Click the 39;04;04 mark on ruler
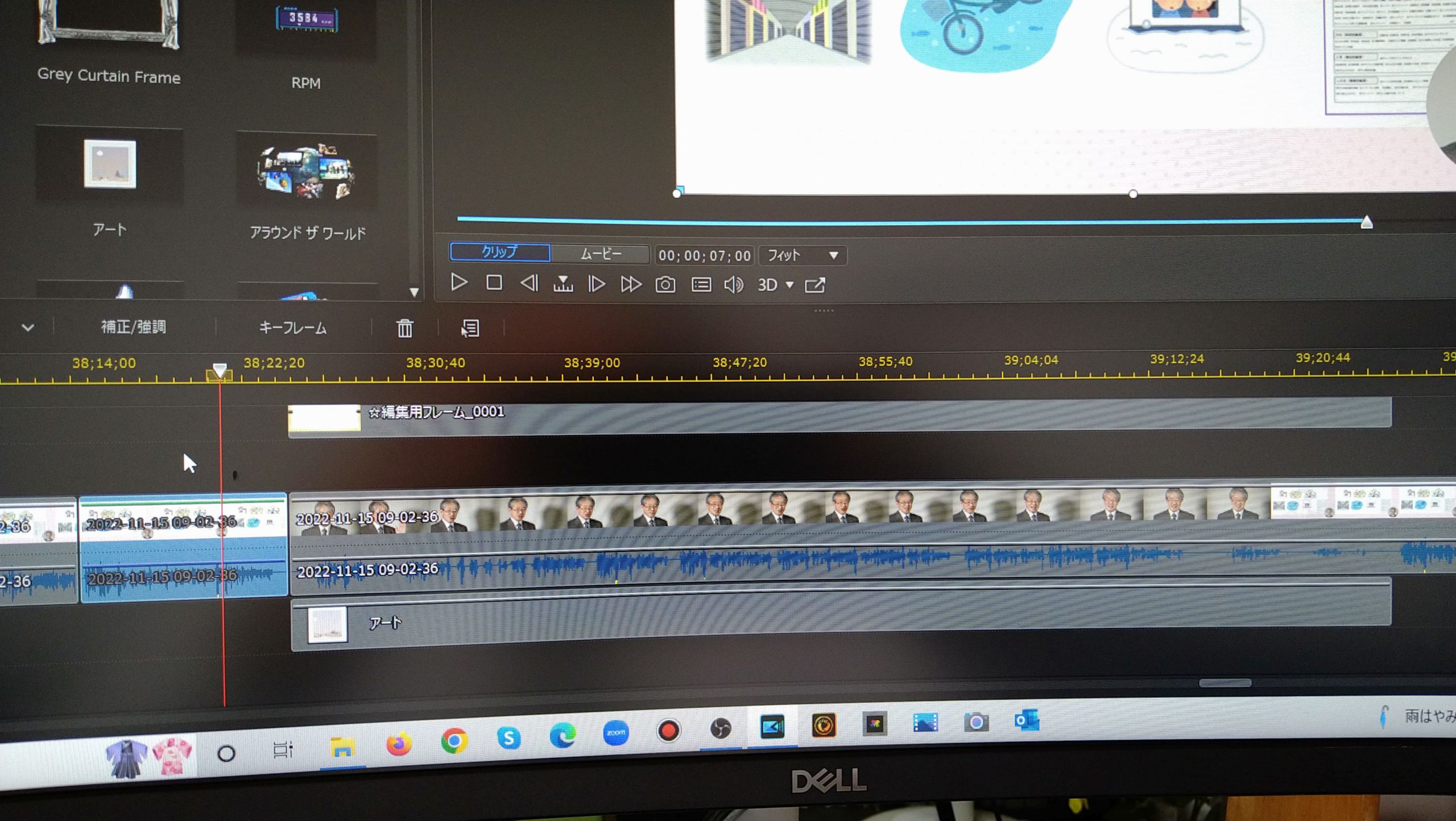This screenshot has height=821, width=1456. [x=1031, y=360]
